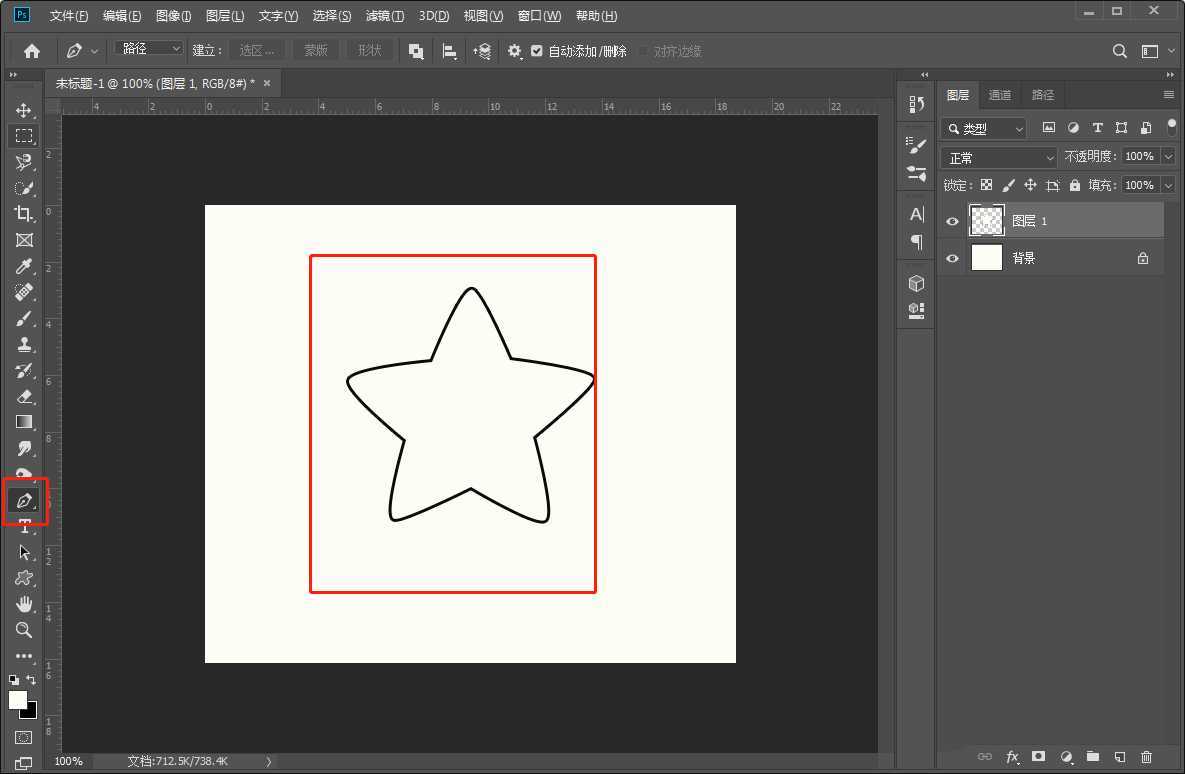Select the Move tool
Viewport: 1185px width, 774px height.
tap(24, 110)
